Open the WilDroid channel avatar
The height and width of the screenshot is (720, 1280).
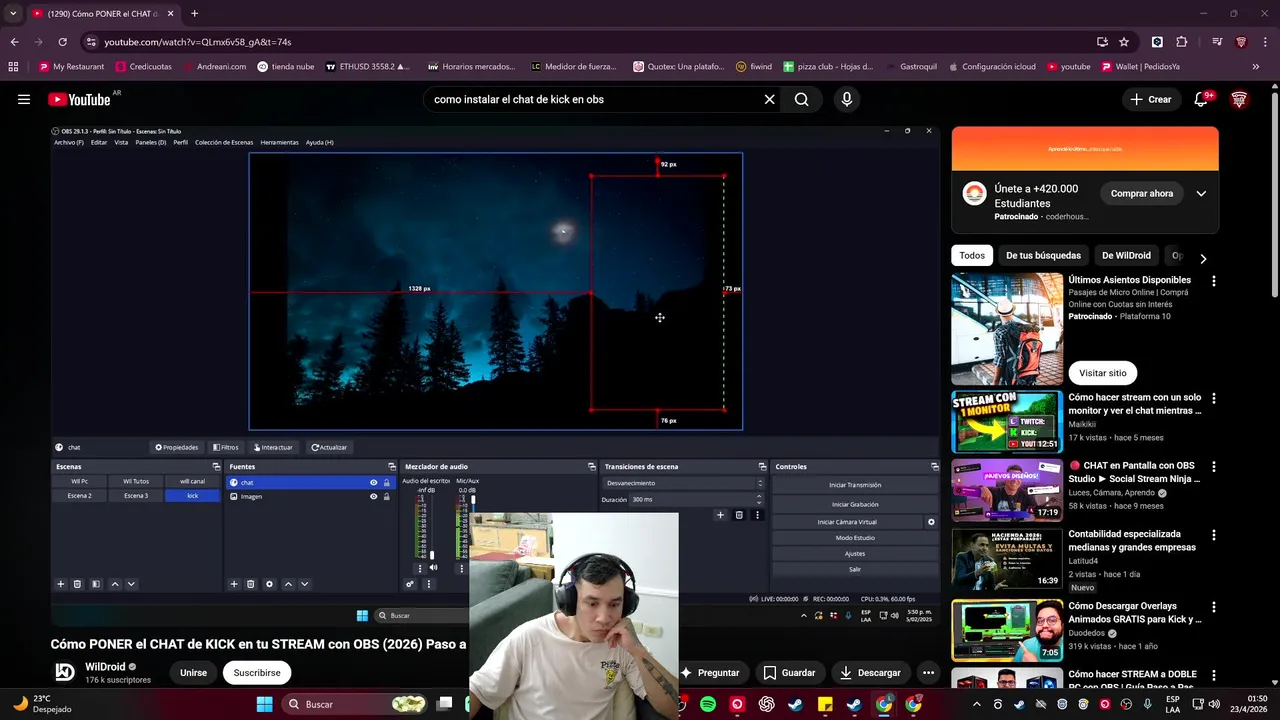click(x=64, y=672)
